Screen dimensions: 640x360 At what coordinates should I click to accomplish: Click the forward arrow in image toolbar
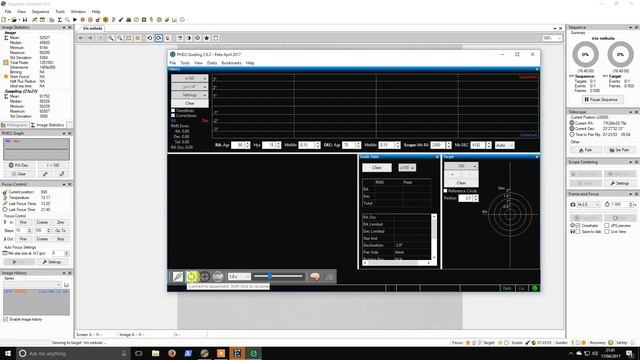point(90,38)
